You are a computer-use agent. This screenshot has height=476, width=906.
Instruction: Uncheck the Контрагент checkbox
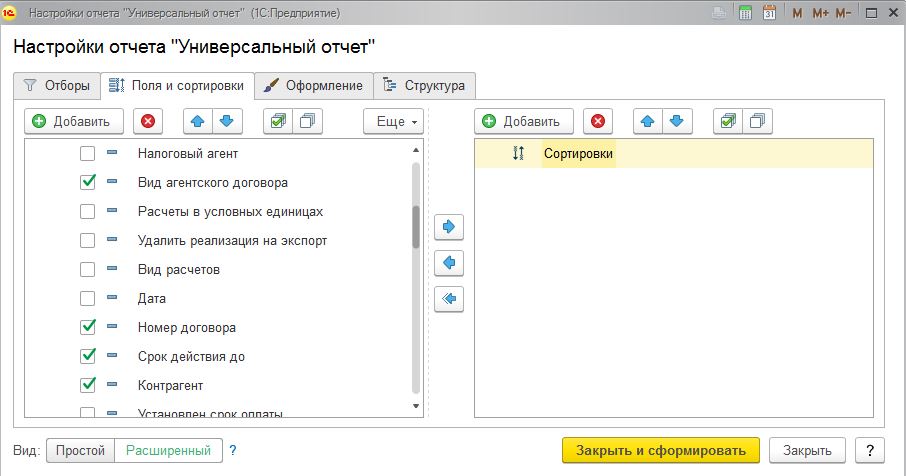(x=87, y=385)
